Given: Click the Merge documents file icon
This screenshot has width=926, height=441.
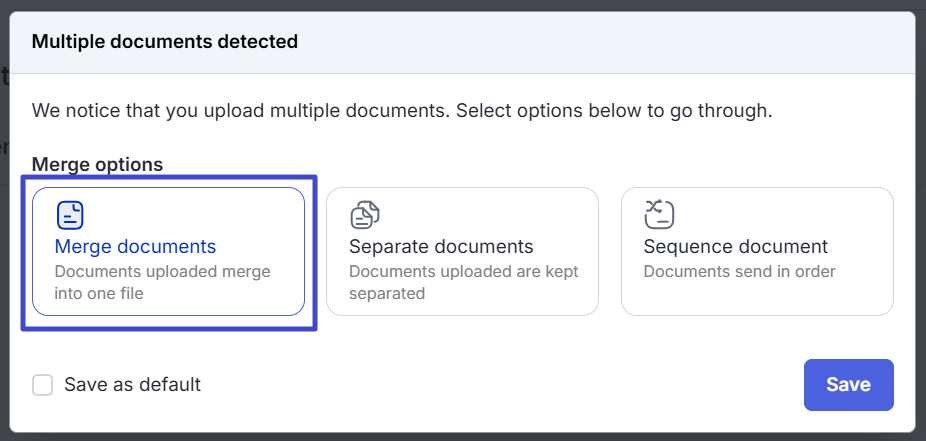Looking at the screenshot, I should pyautogui.click(x=70, y=215).
